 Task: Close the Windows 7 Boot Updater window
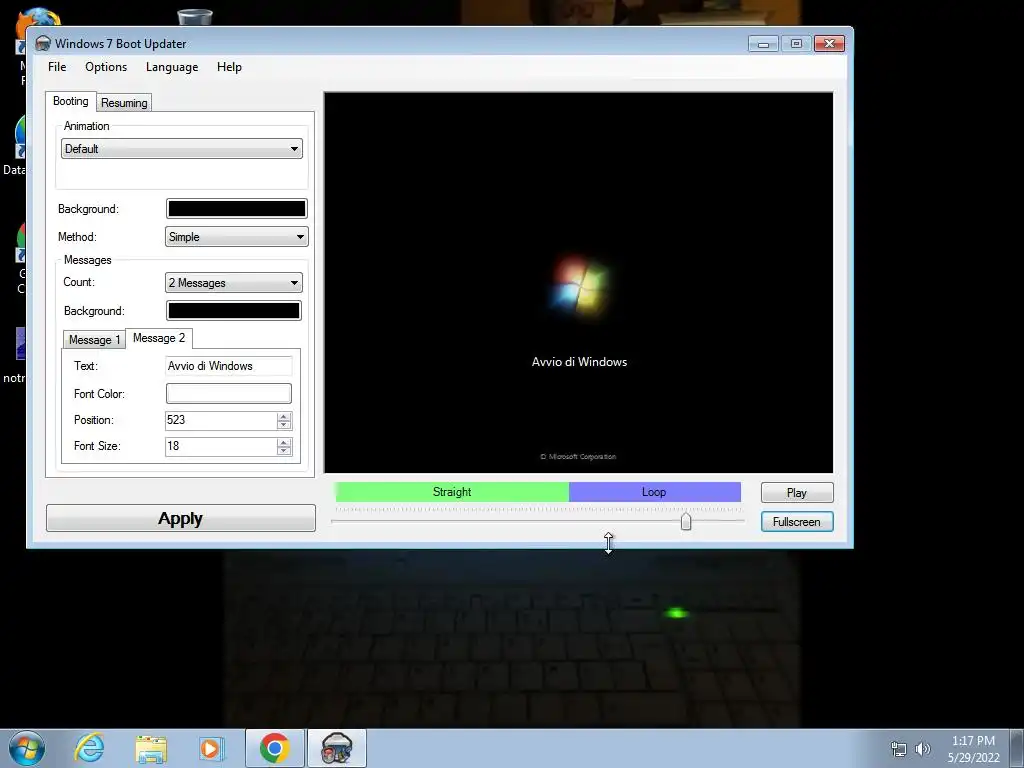coord(829,44)
